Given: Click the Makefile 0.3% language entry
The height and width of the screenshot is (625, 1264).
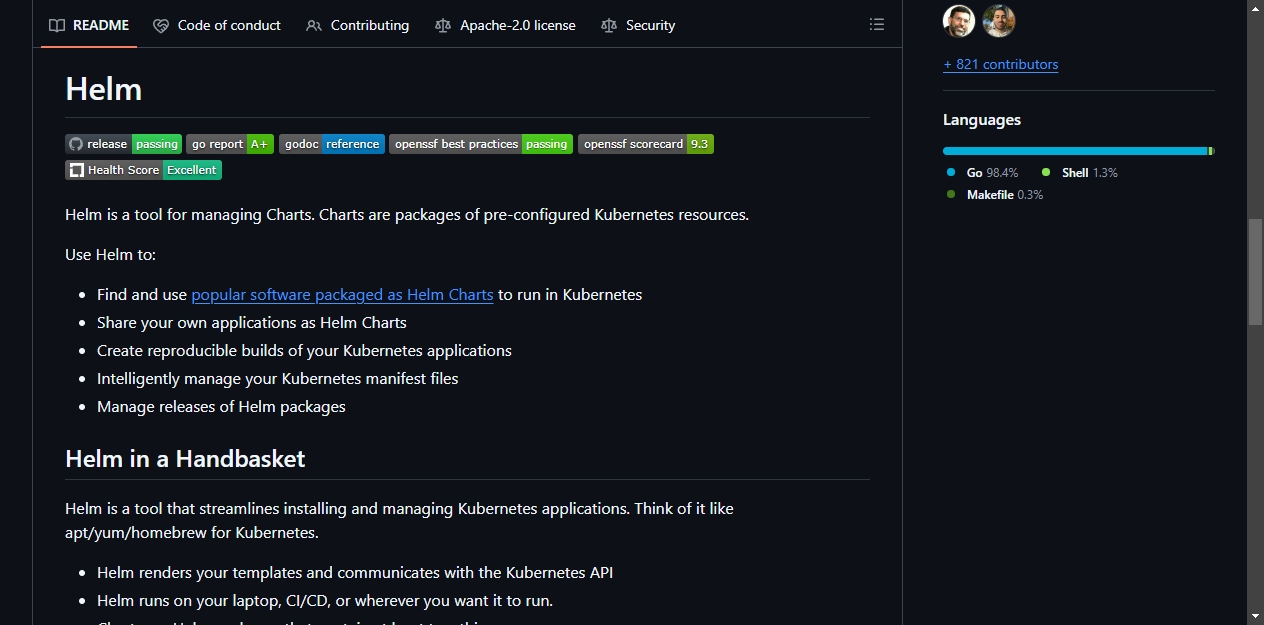Looking at the screenshot, I should 994,195.
